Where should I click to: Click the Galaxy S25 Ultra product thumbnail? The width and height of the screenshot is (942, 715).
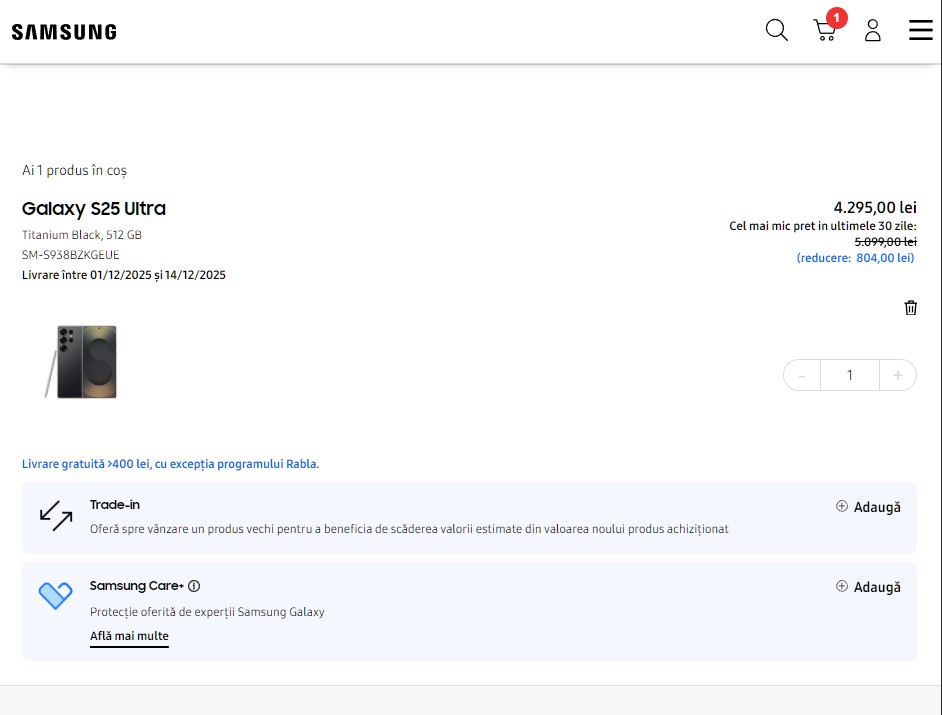click(x=82, y=362)
